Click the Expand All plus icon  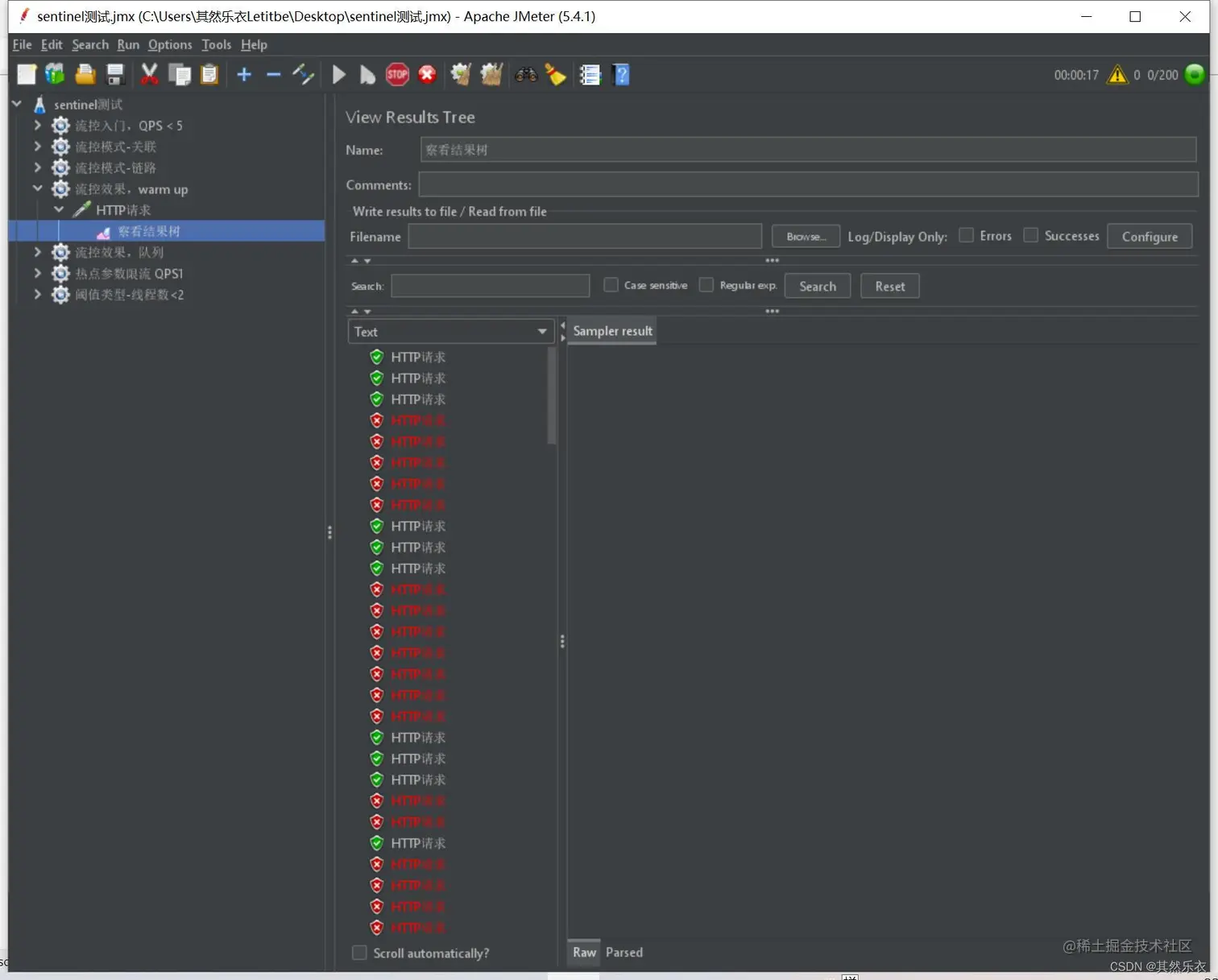point(244,75)
